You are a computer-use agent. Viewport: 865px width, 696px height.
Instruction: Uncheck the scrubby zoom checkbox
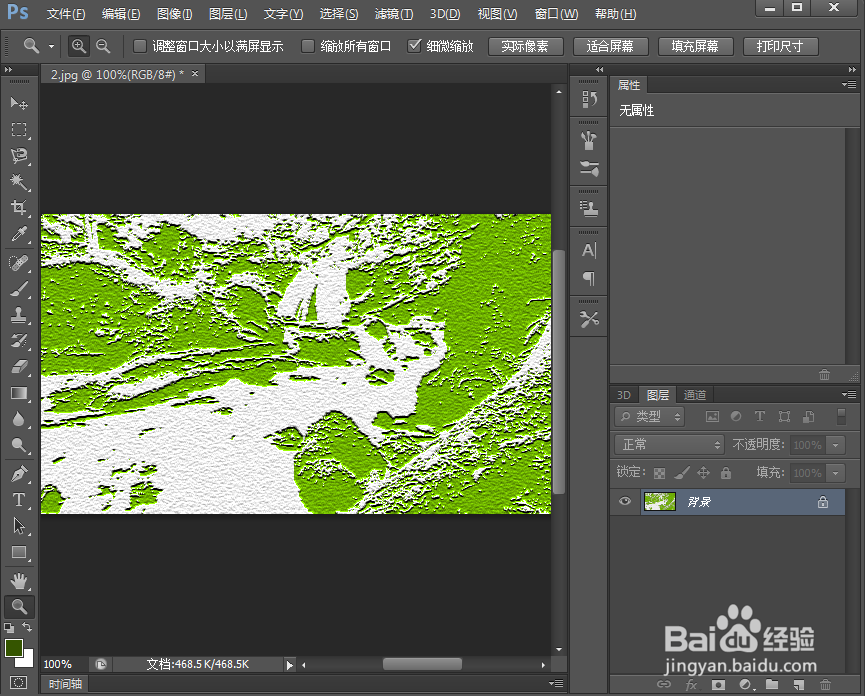click(414, 46)
